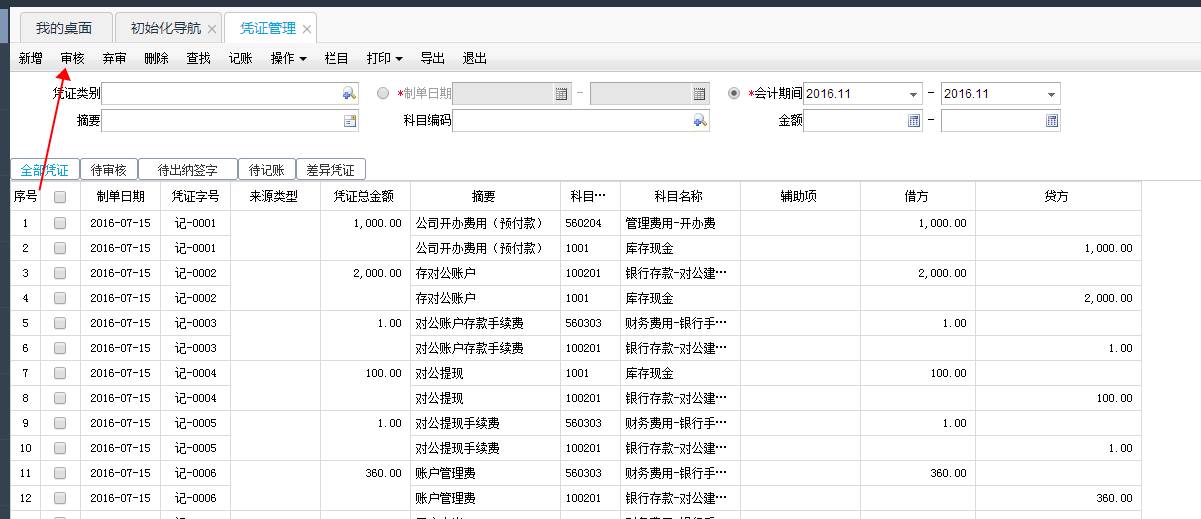Select the 会计期间 radio button

coord(735,93)
